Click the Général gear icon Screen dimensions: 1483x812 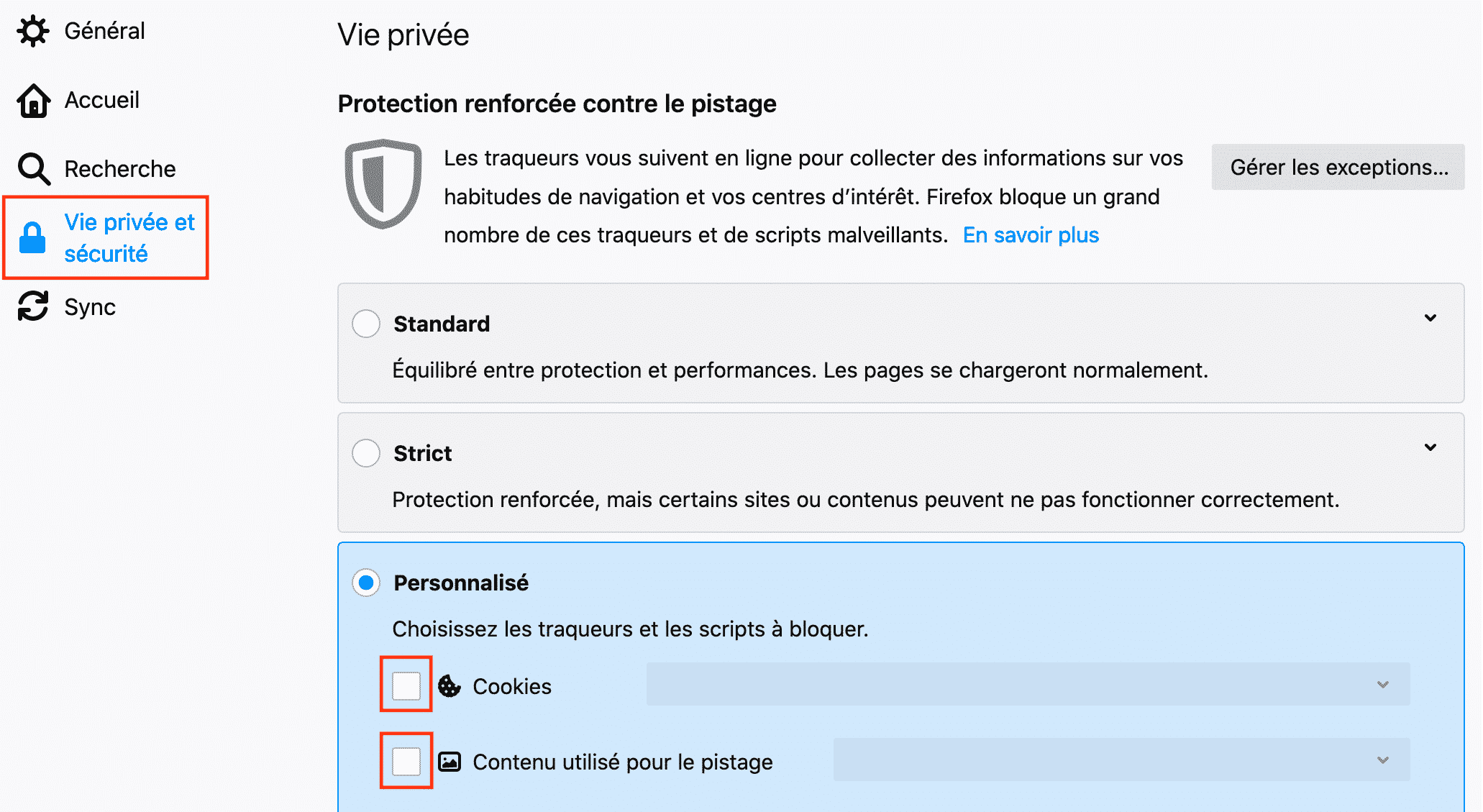(x=33, y=31)
